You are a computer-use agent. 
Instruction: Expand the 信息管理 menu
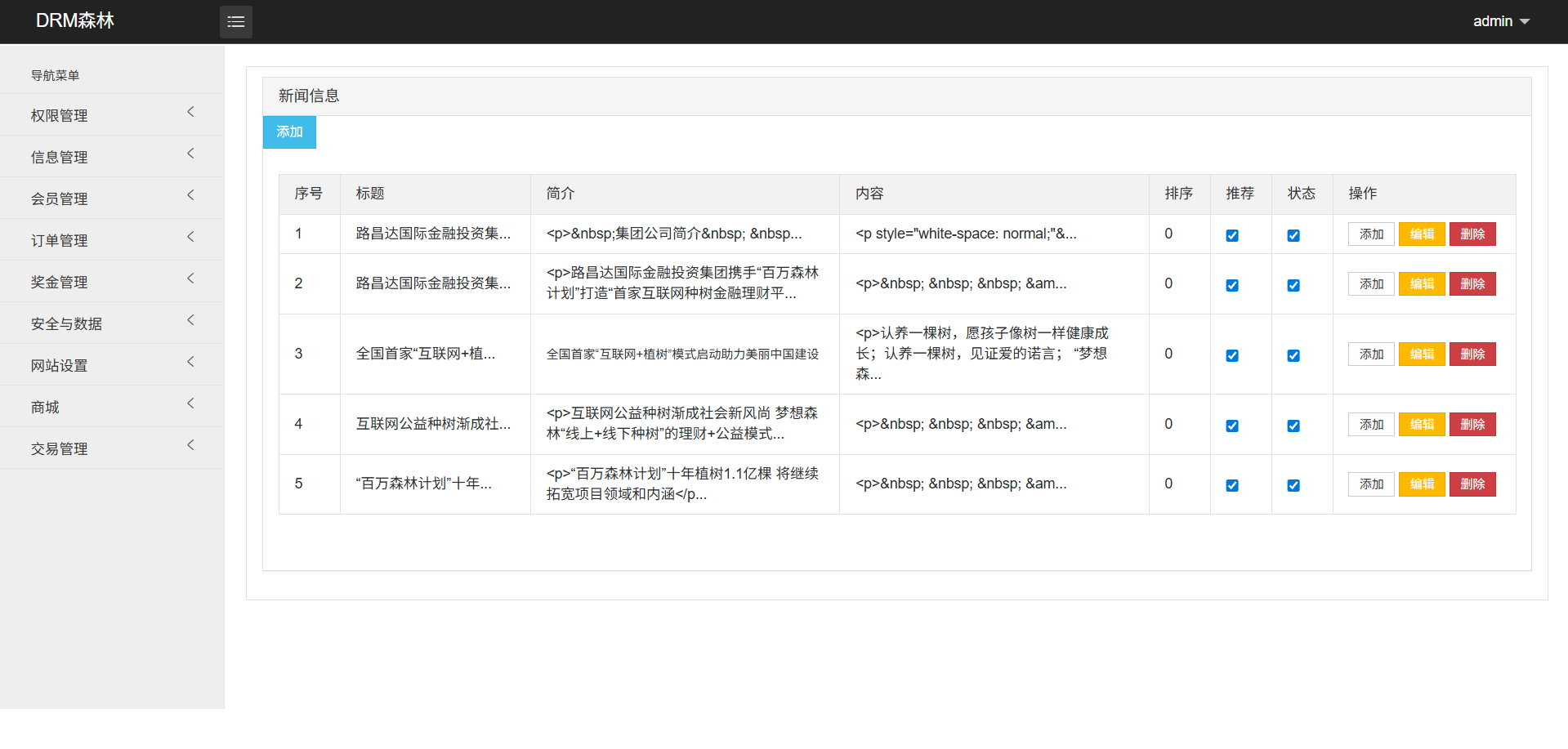click(112, 157)
